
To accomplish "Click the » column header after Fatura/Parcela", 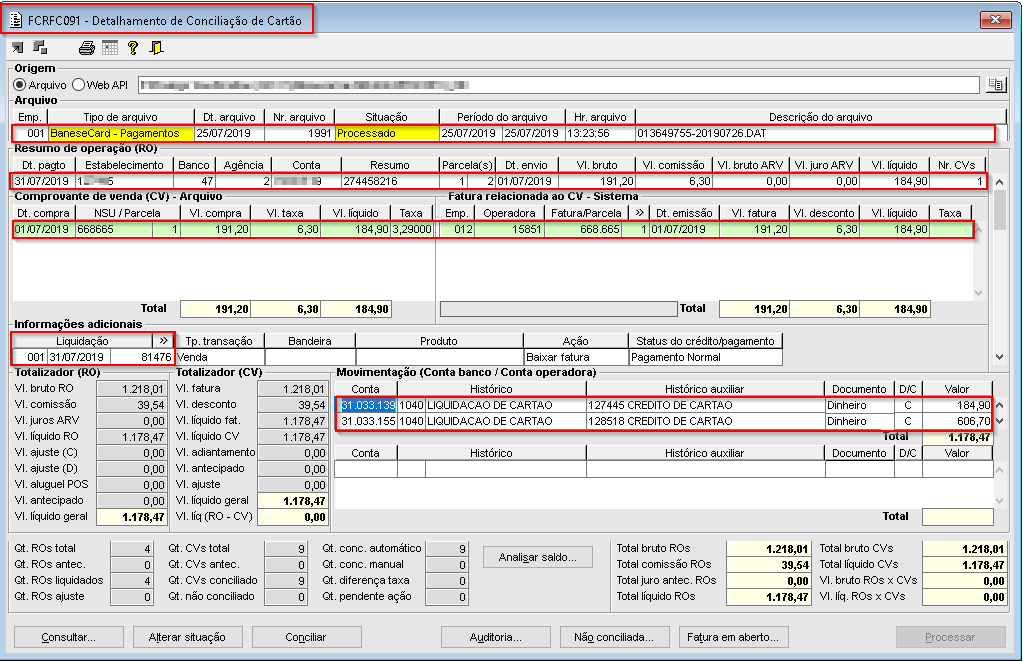I will [639, 213].
